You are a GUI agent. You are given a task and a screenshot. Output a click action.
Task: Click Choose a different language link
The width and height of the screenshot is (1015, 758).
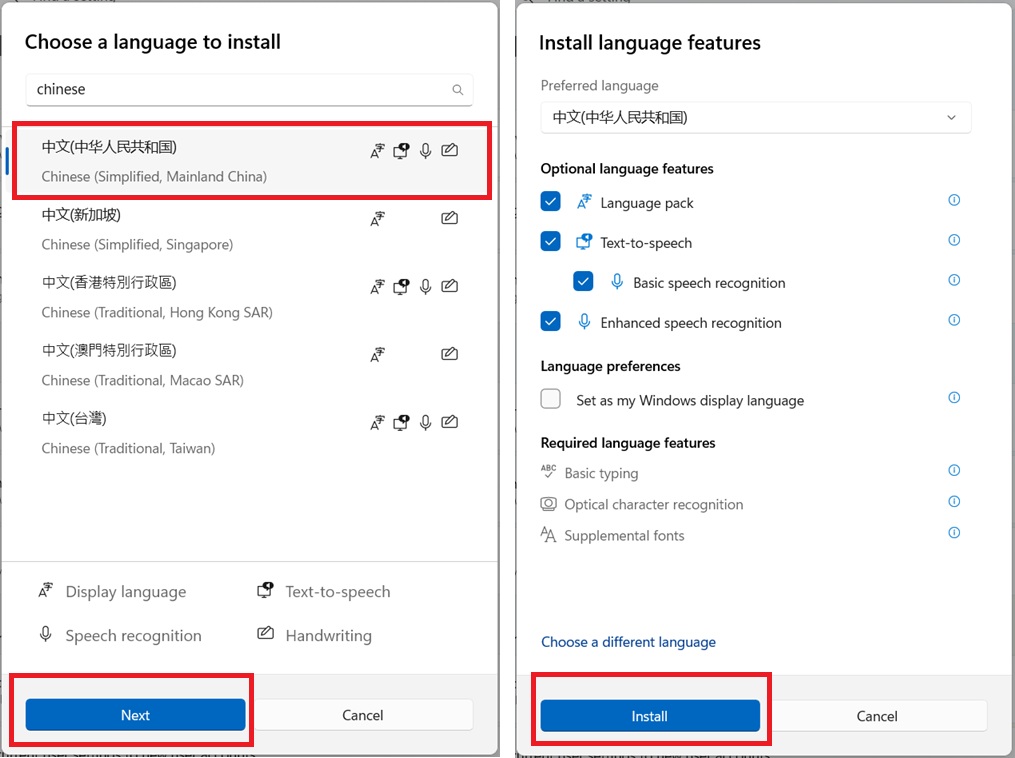pos(628,642)
